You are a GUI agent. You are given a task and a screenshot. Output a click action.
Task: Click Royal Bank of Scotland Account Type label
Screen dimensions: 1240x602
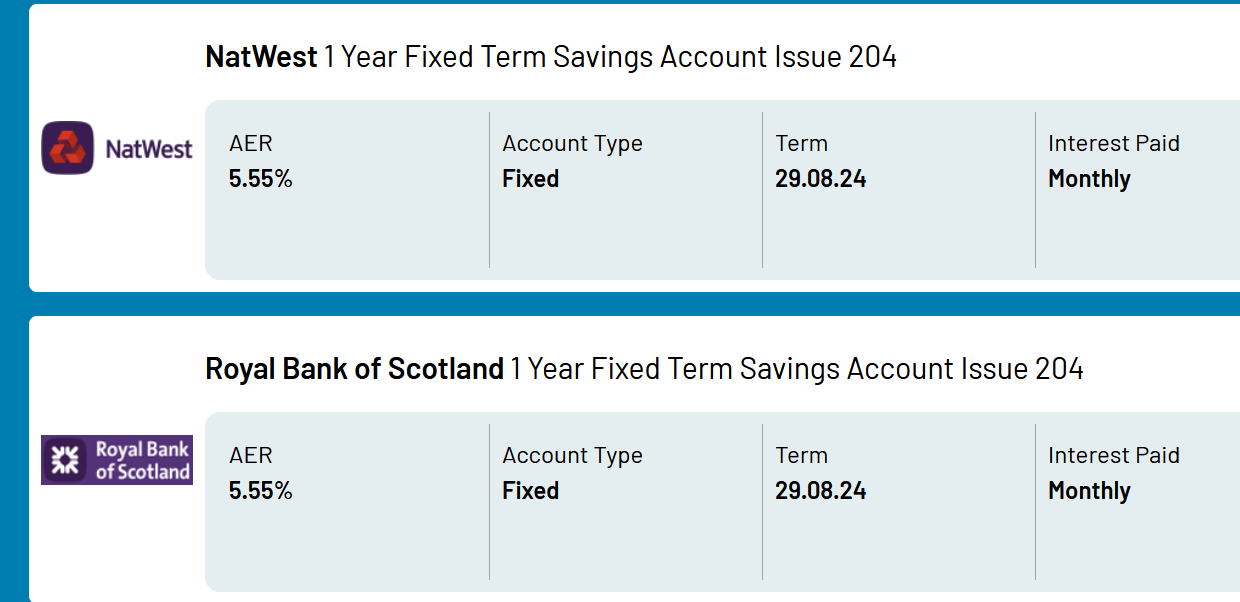[572, 456]
